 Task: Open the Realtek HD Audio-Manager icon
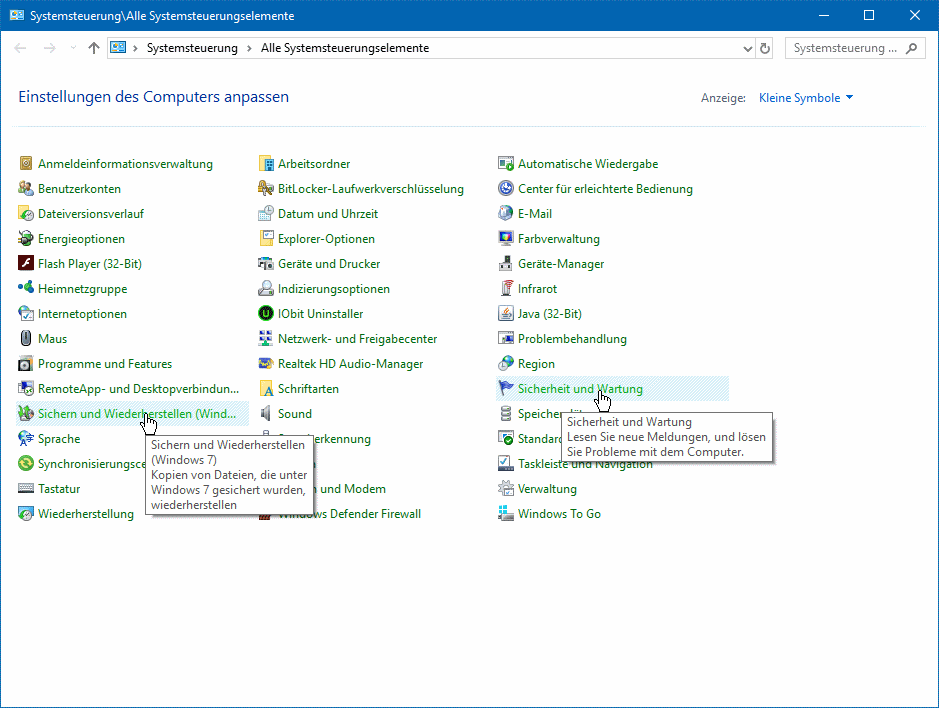(266, 364)
